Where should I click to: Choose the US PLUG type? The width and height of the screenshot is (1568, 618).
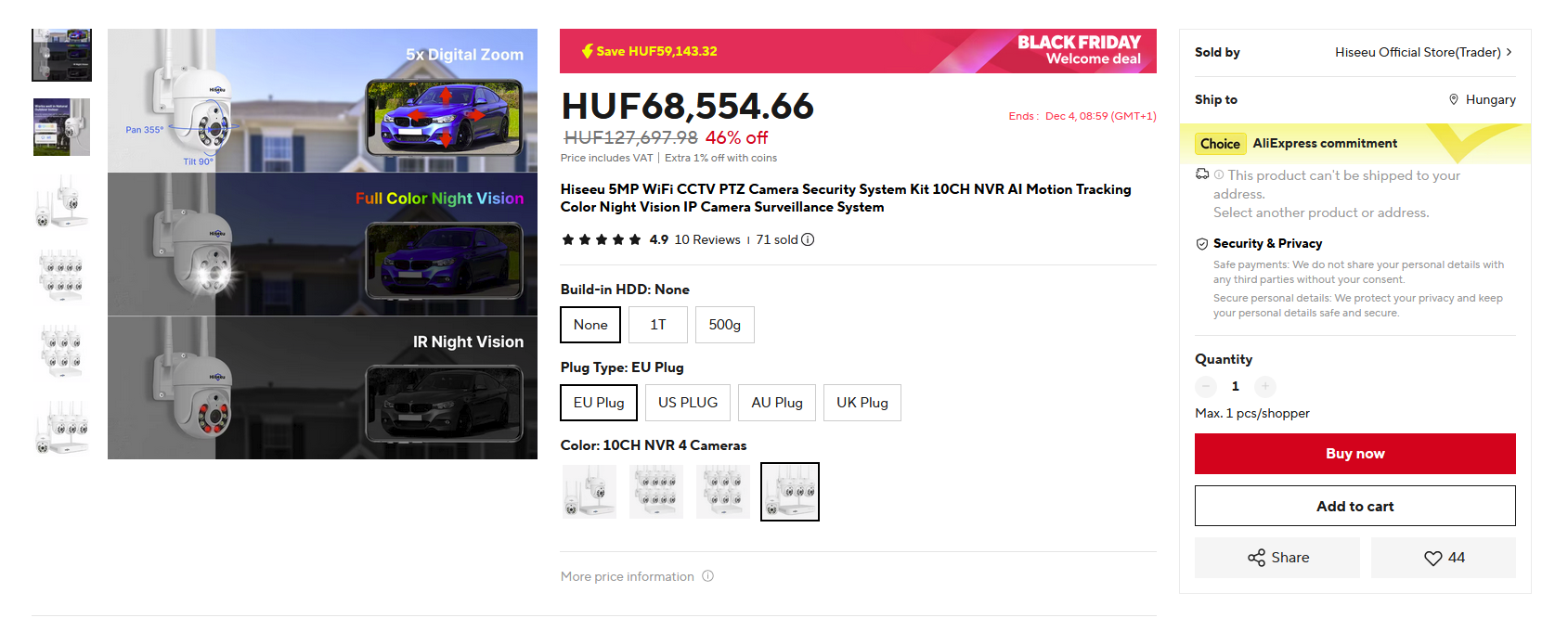coord(688,403)
